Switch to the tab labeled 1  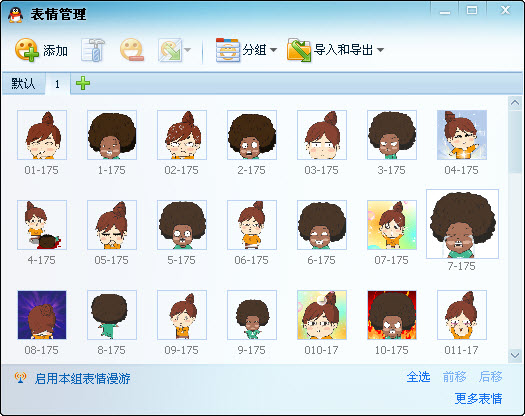(x=58, y=84)
